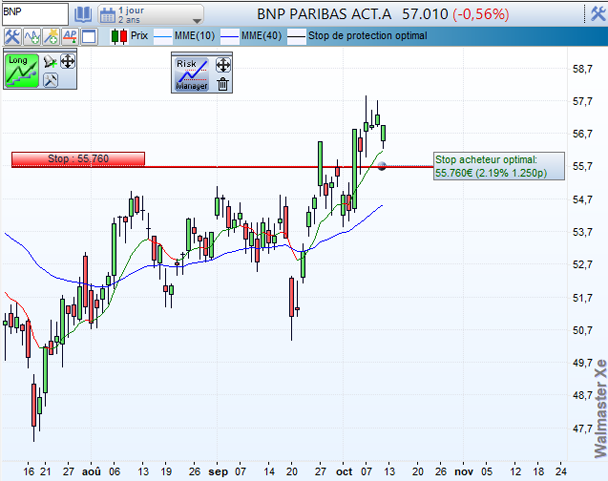
Task: Click the AP price alert icon
Action: [70, 37]
